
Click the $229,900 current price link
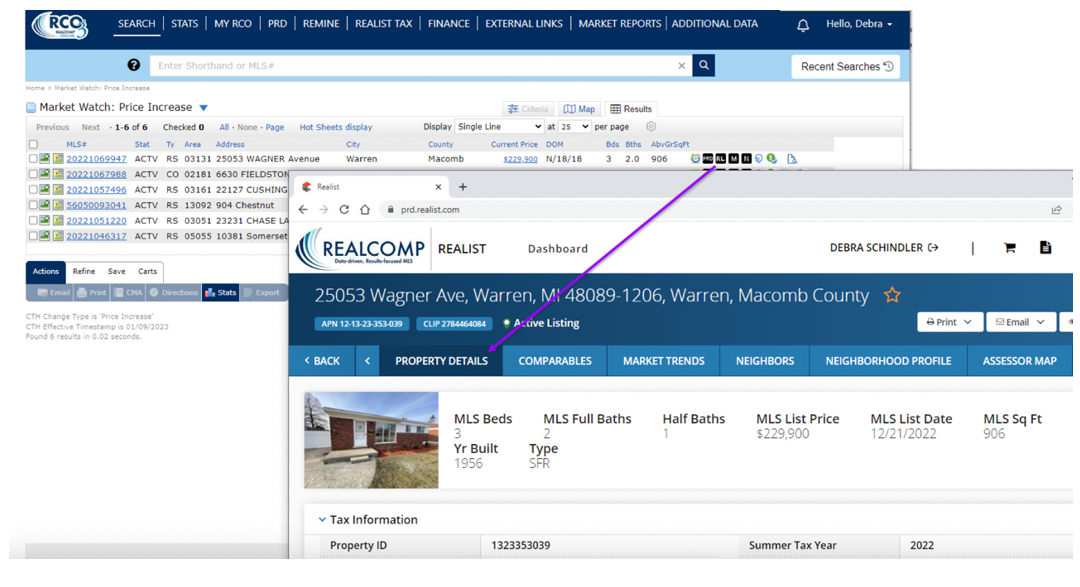521,159
